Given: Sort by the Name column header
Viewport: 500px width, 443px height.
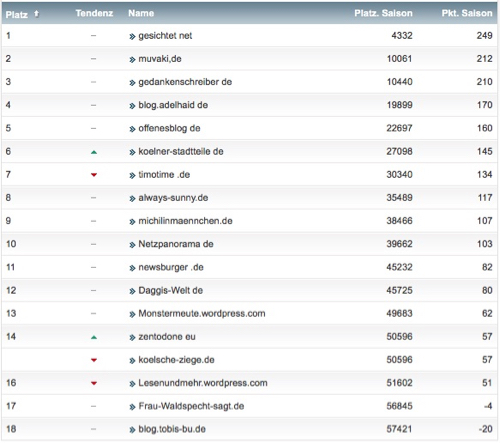Looking at the screenshot, I should pyautogui.click(x=141, y=13).
